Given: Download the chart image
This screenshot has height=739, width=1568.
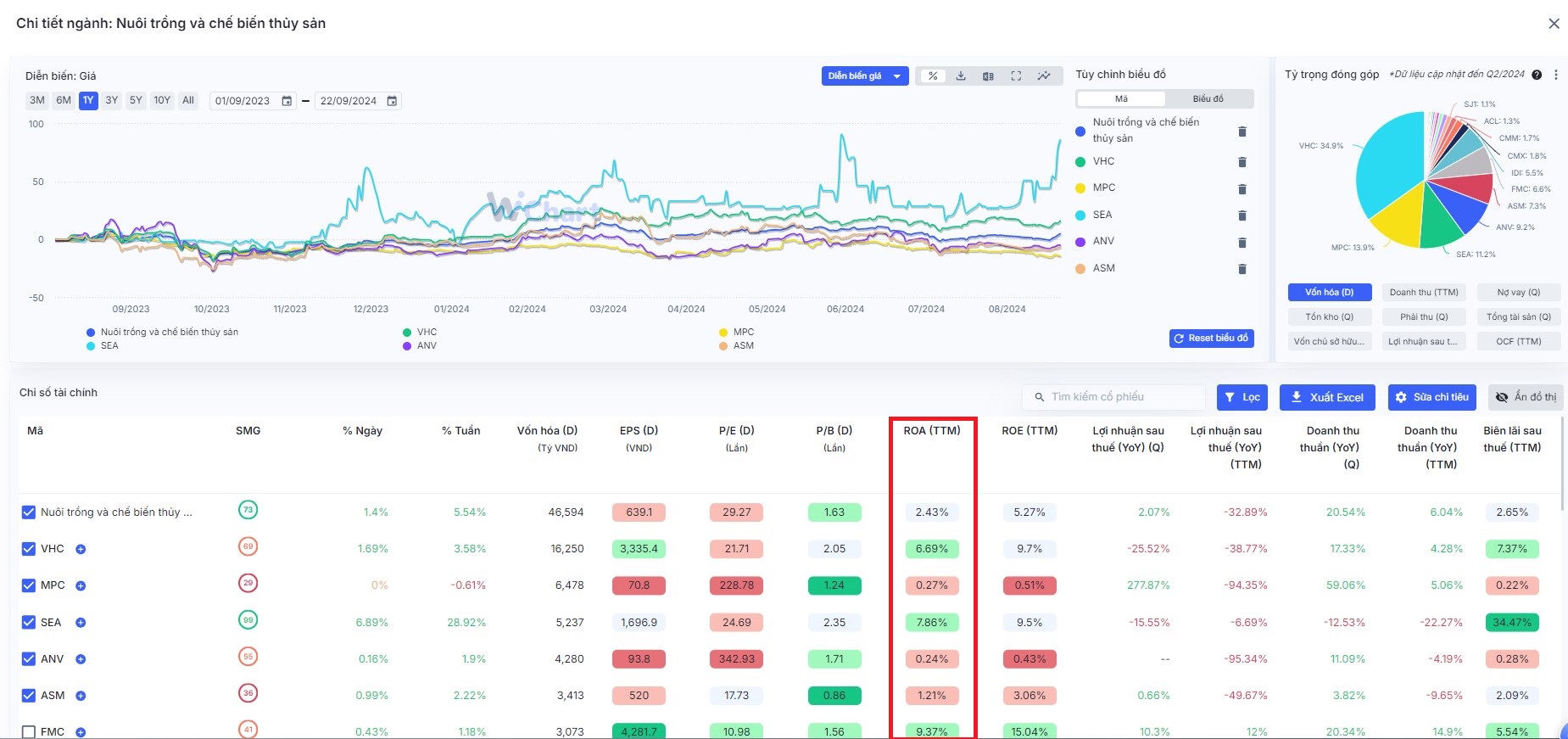Looking at the screenshot, I should coord(961,76).
